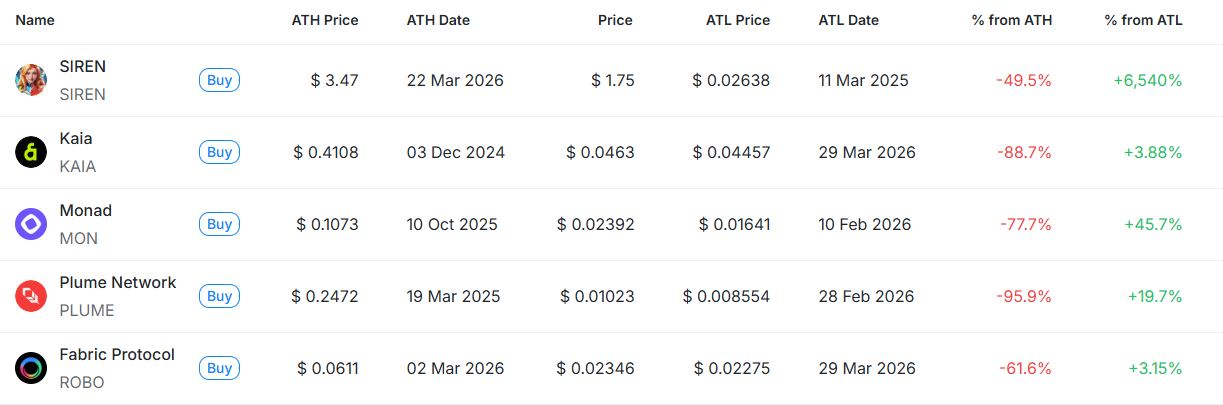1223x405 pixels.
Task: Sort by ATL Date column header
Action: [x=849, y=20]
